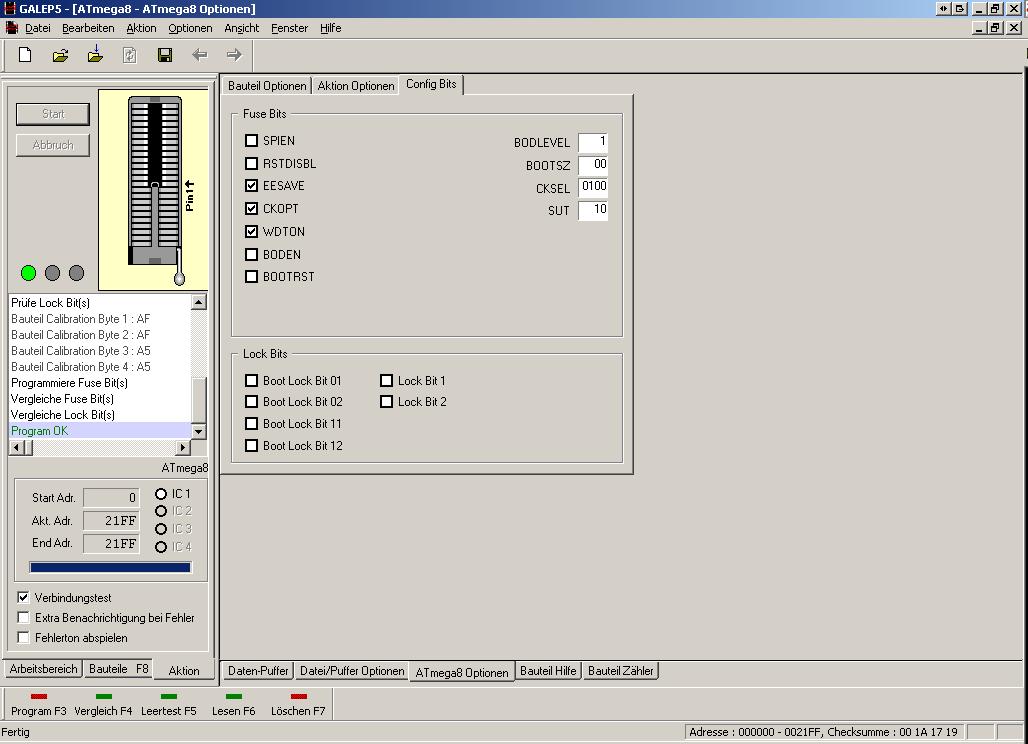The height and width of the screenshot is (744, 1028).
Task: Click the back arrow navigation icon
Action: click(x=199, y=55)
